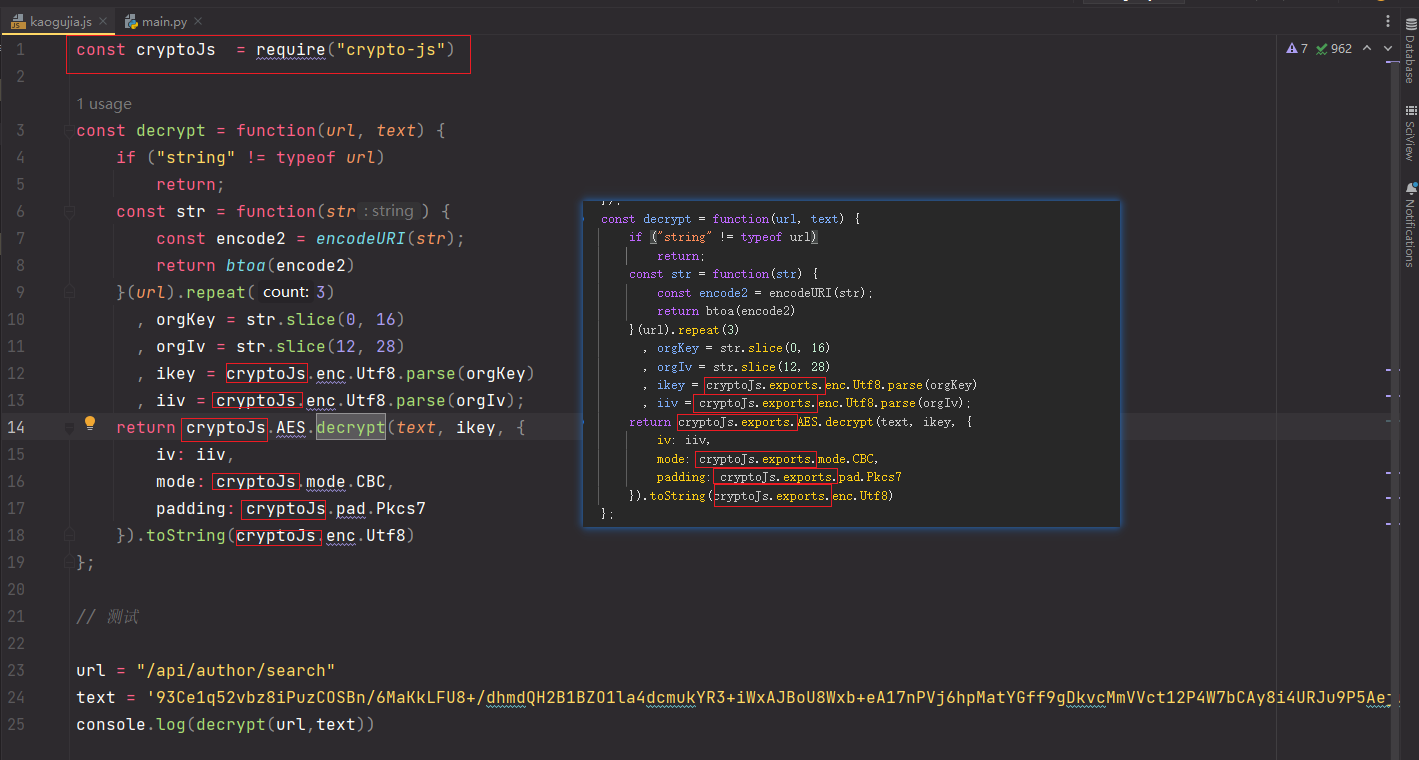Close the main.py tab

coord(196,21)
